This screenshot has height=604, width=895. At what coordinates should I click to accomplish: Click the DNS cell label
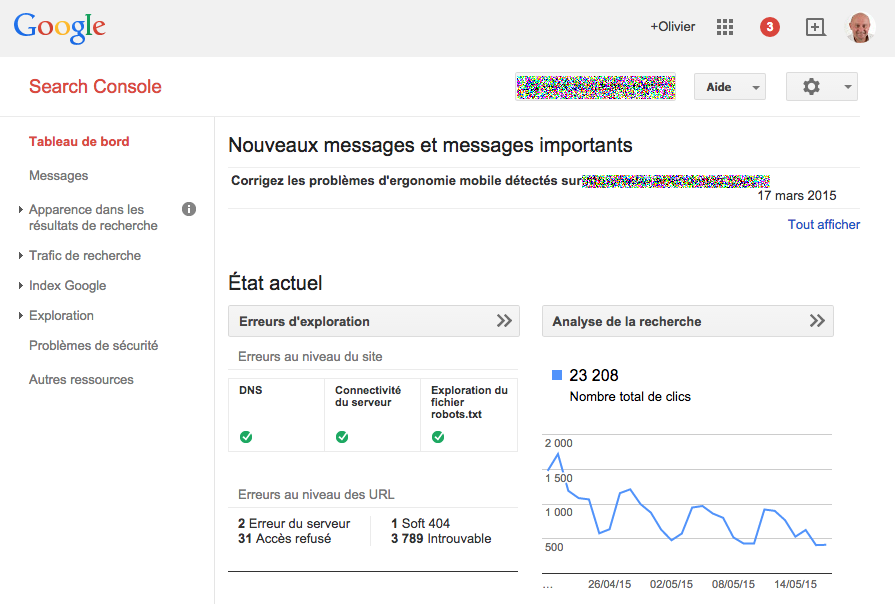(251, 390)
